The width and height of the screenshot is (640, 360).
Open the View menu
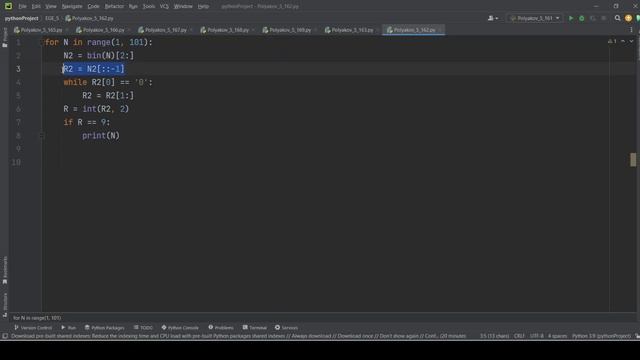[51, 6]
